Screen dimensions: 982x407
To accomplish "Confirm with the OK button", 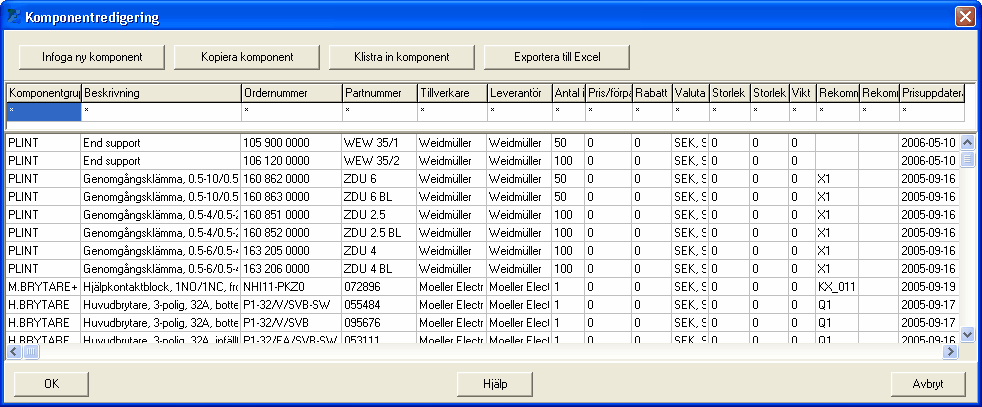I will (x=51, y=384).
